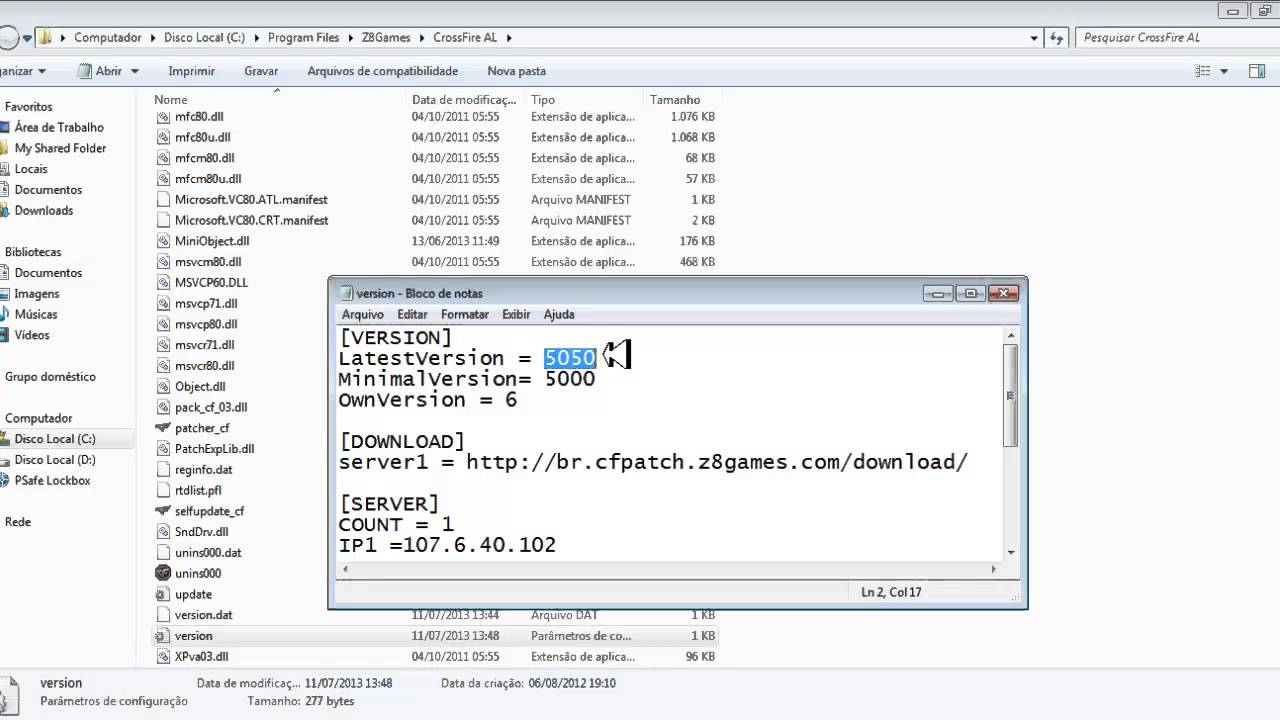Select the SndDrv.dll file name
This screenshot has height=720, width=1280.
coord(201,532)
